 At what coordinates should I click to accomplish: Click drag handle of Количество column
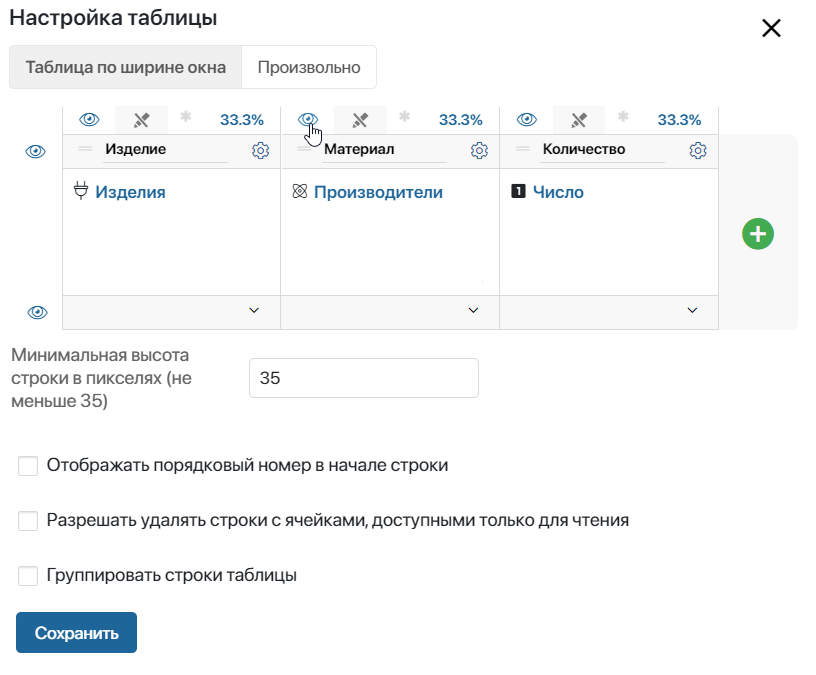523,149
